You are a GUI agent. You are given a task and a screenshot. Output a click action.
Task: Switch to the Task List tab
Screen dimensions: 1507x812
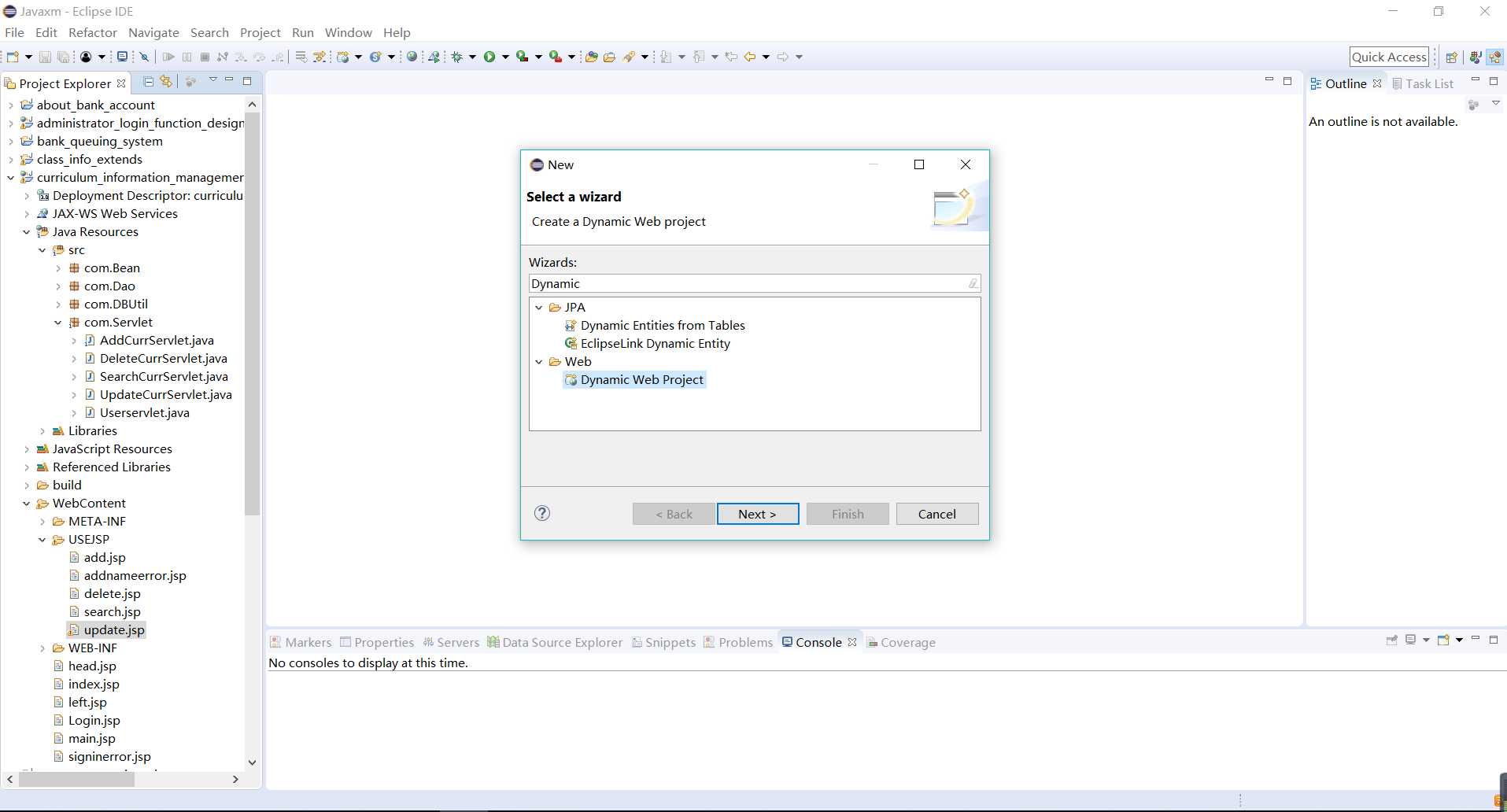1423,83
